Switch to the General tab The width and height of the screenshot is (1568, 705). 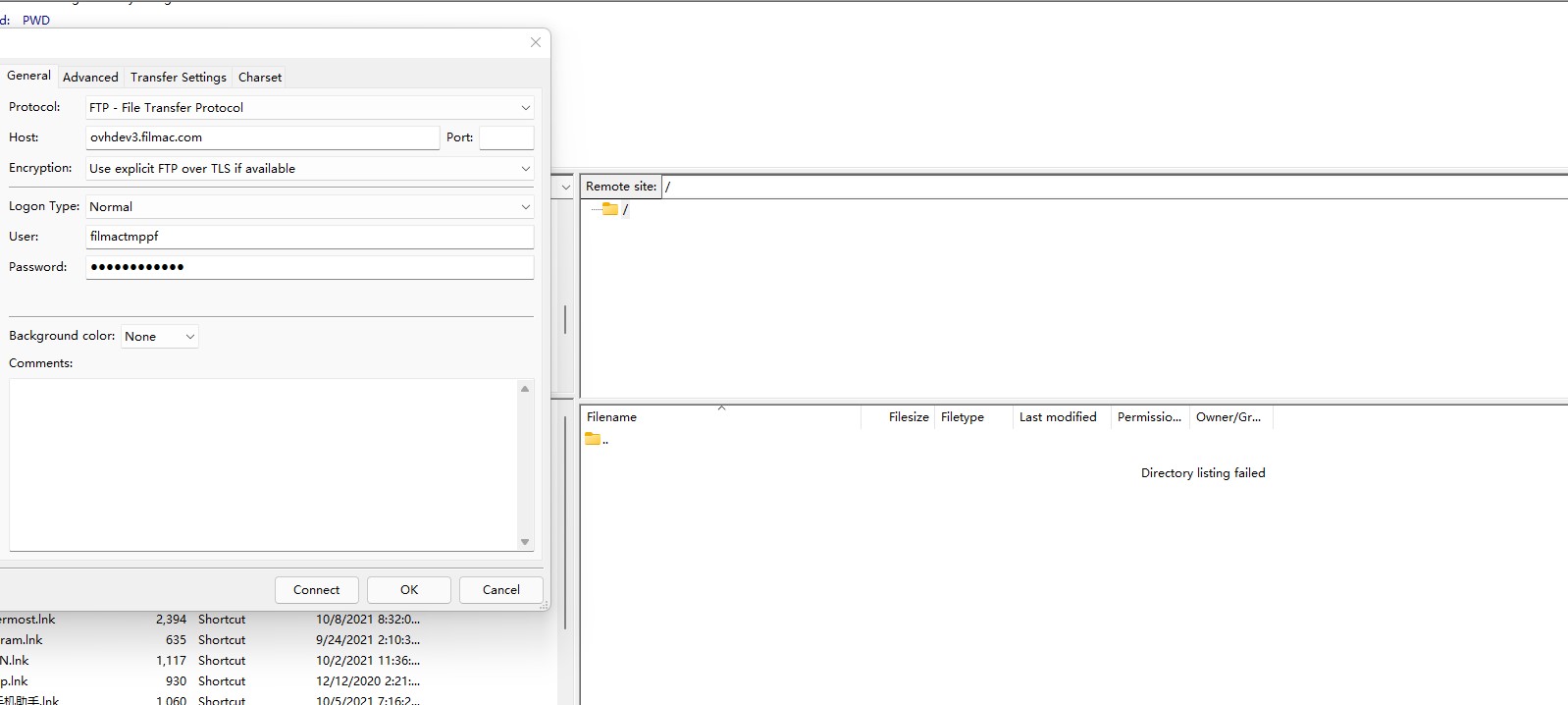pyautogui.click(x=28, y=76)
